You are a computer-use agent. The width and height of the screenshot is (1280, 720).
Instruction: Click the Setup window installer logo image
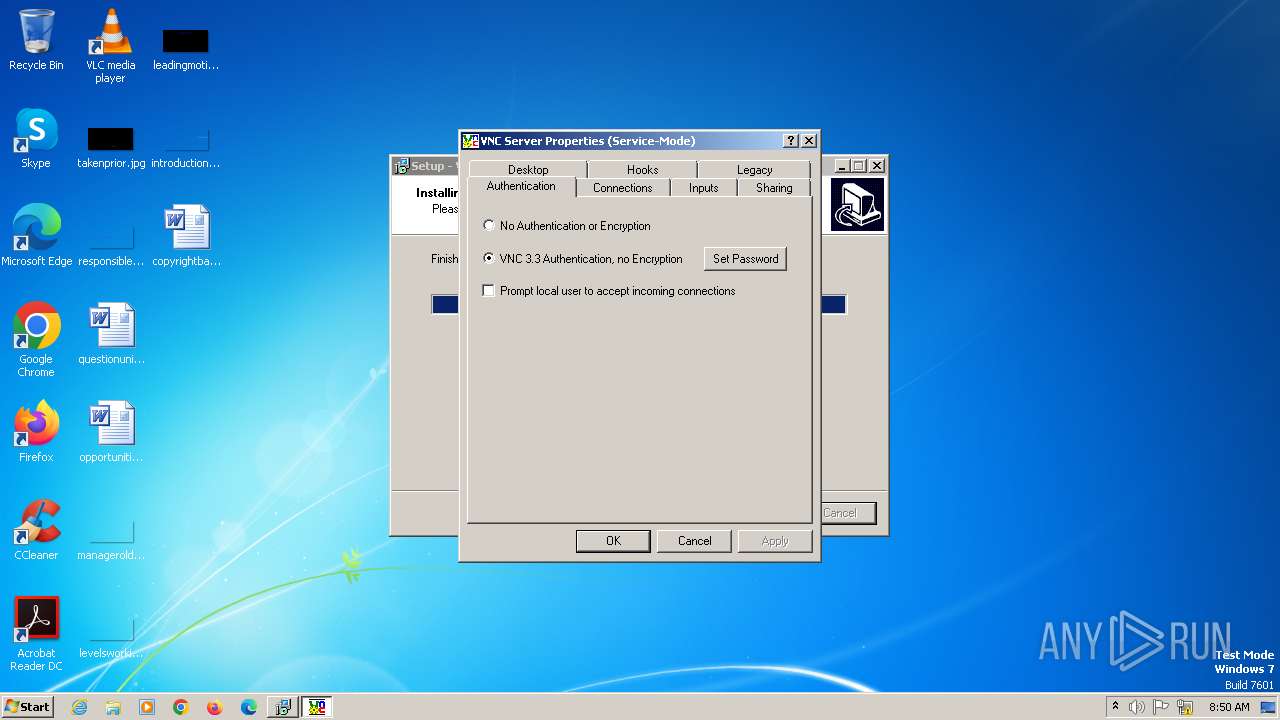(x=858, y=205)
